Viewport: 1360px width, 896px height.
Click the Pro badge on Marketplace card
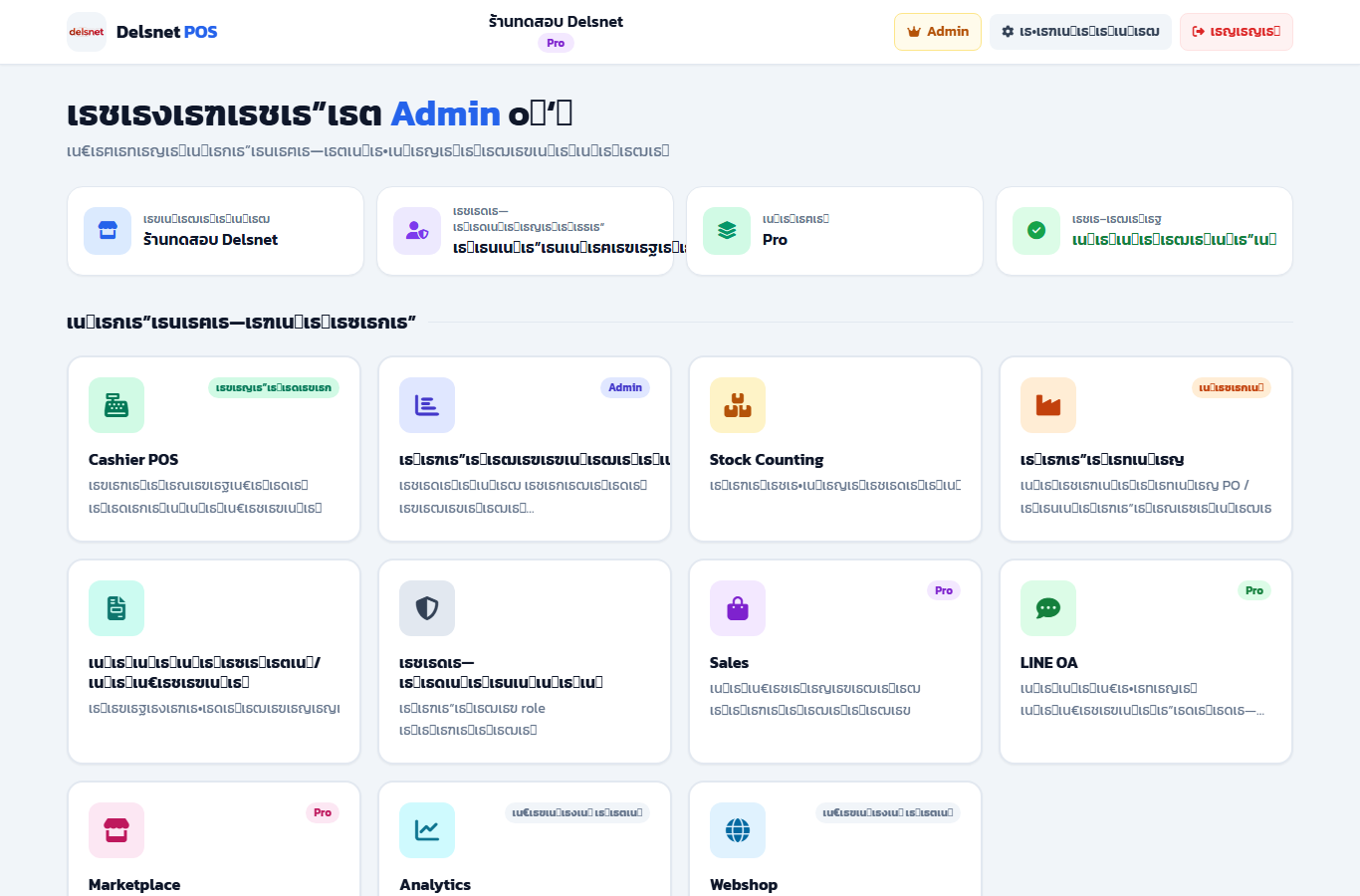click(323, 812)
